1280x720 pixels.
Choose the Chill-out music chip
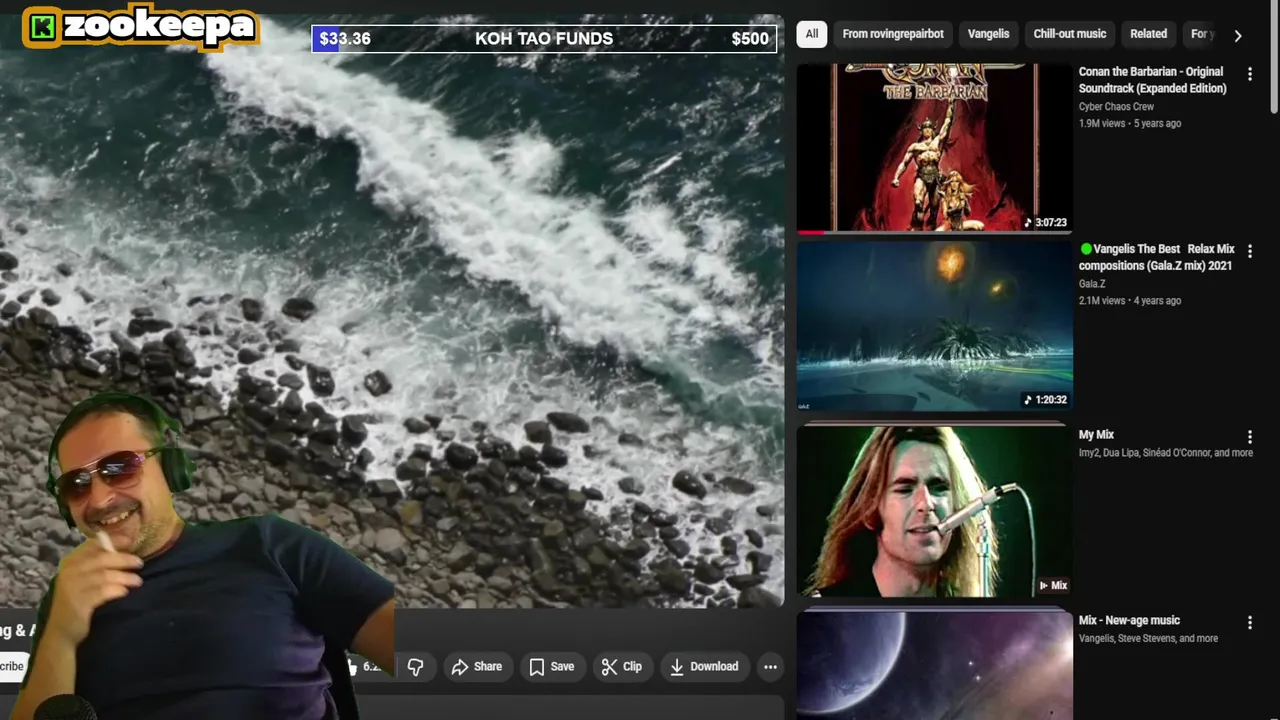1070,34
